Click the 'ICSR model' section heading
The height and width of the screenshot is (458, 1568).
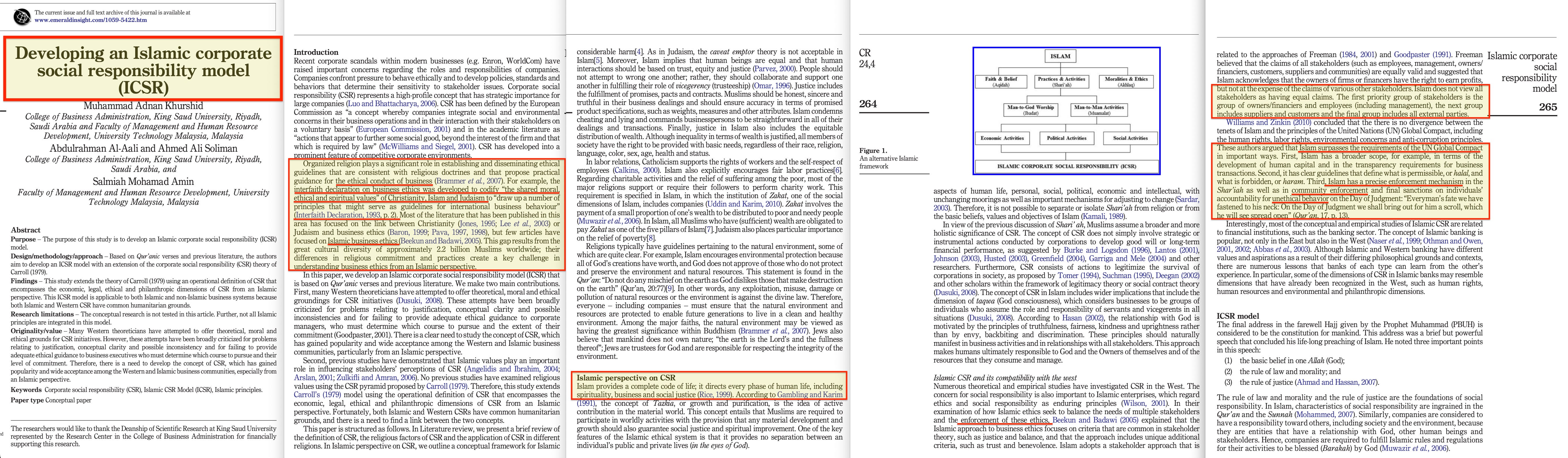pos(1238,316)
